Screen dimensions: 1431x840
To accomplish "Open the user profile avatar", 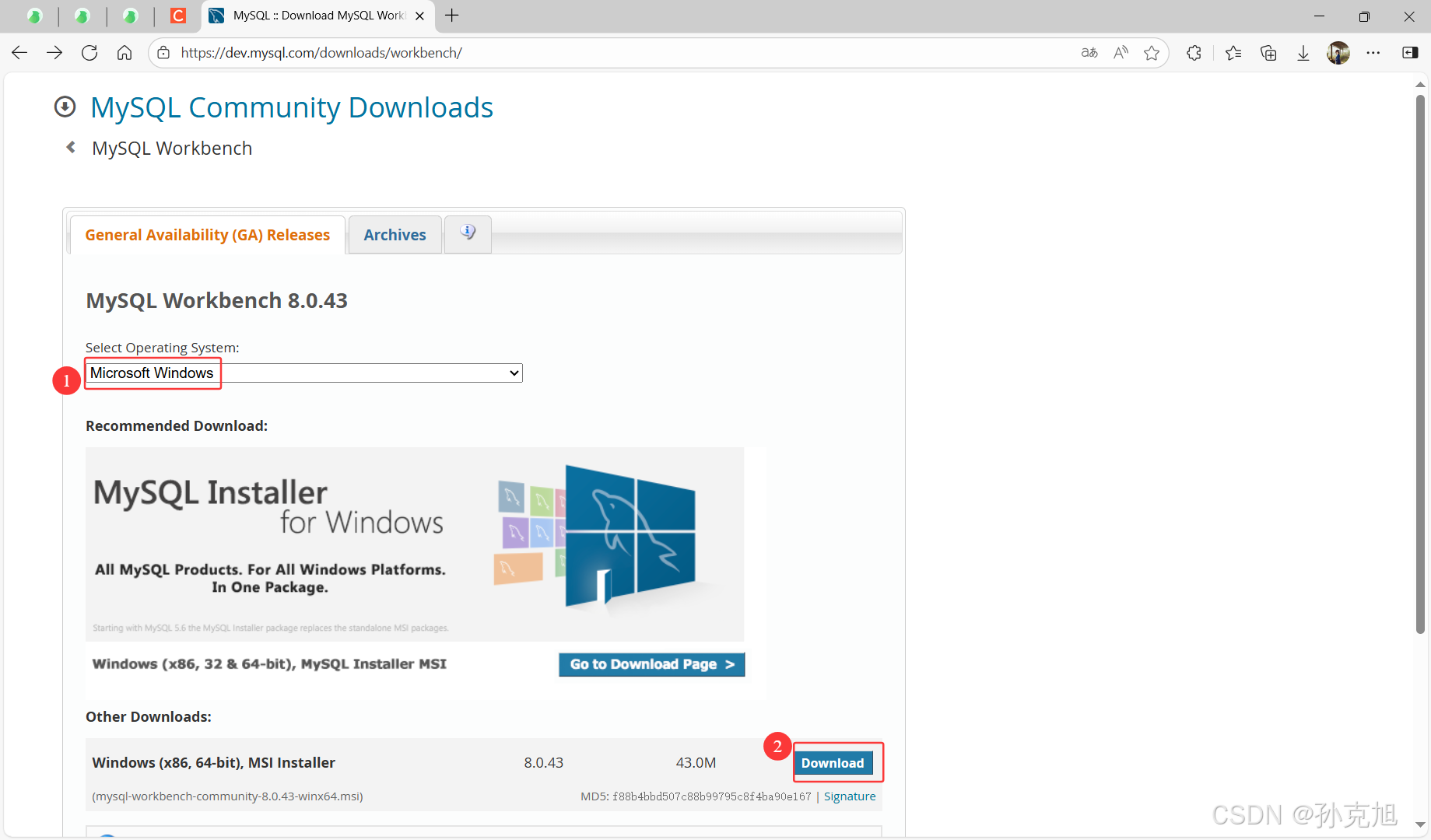I will (1338, 53).
